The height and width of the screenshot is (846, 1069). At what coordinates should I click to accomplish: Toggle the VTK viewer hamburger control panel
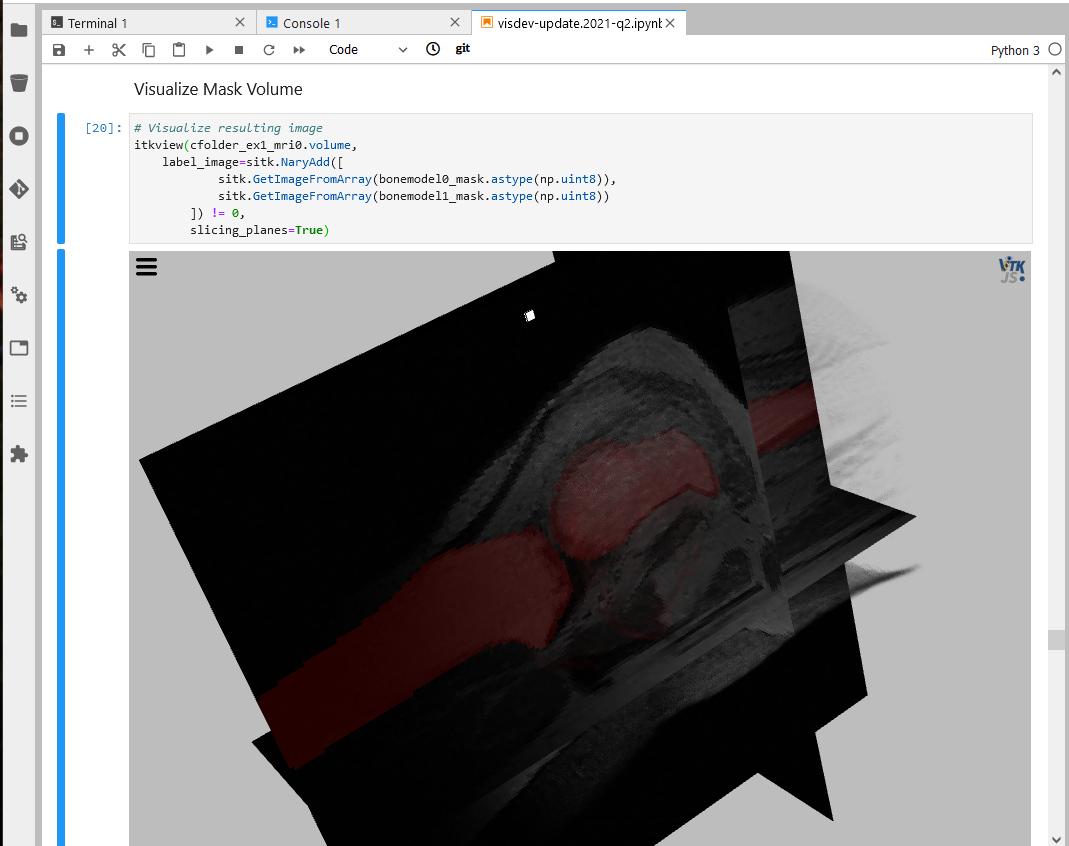click(x=146, y=266)
